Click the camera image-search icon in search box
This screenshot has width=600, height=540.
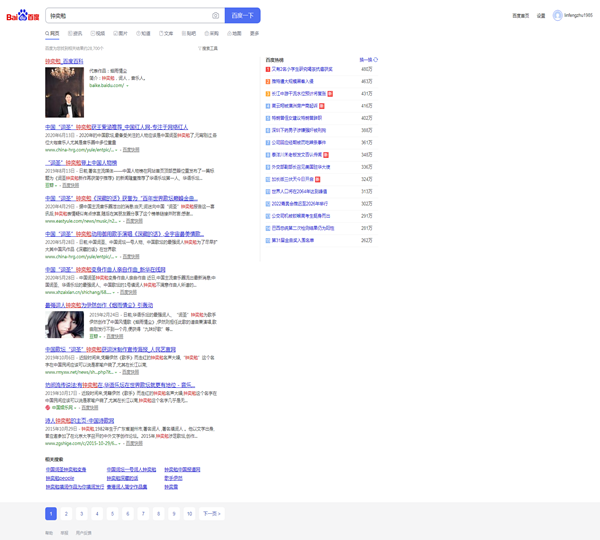tap(215, 16)
